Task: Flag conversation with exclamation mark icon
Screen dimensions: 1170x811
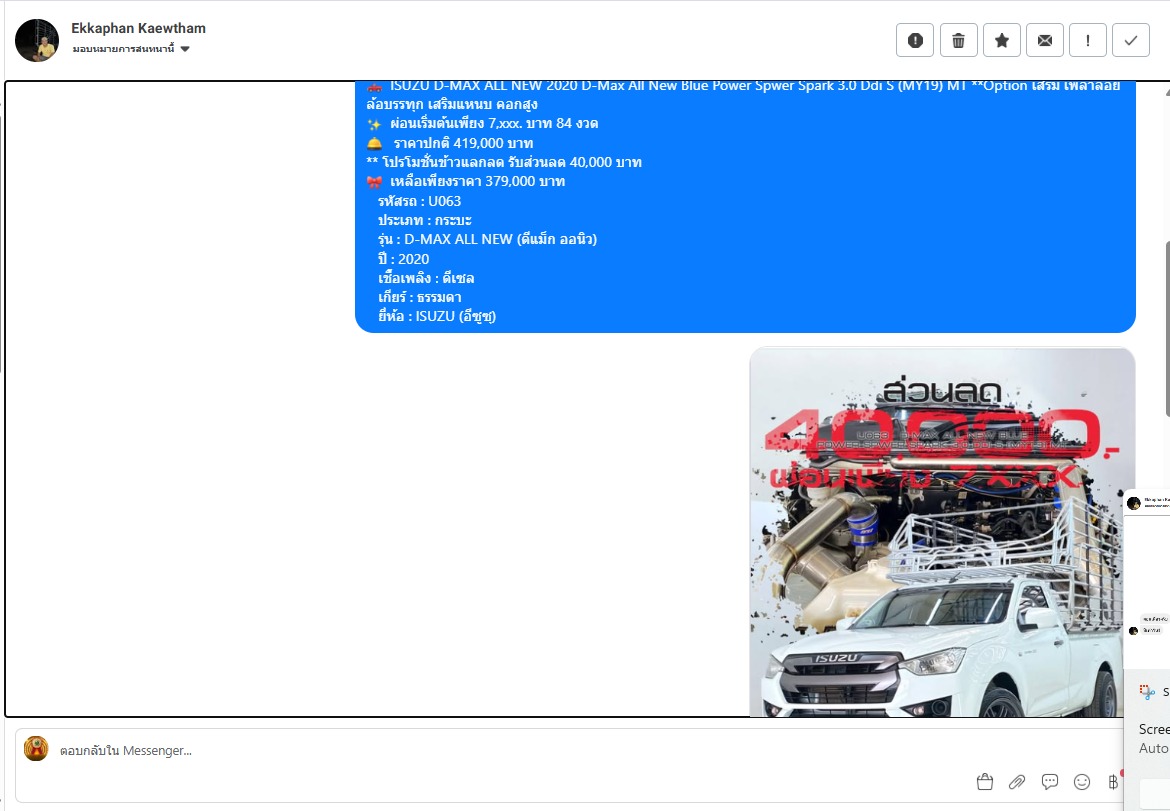Action: (1088, 40)
